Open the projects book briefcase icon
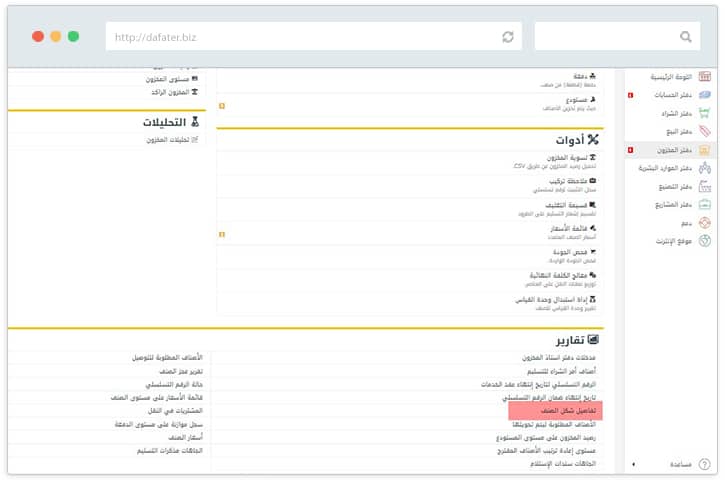 (704, 204)
